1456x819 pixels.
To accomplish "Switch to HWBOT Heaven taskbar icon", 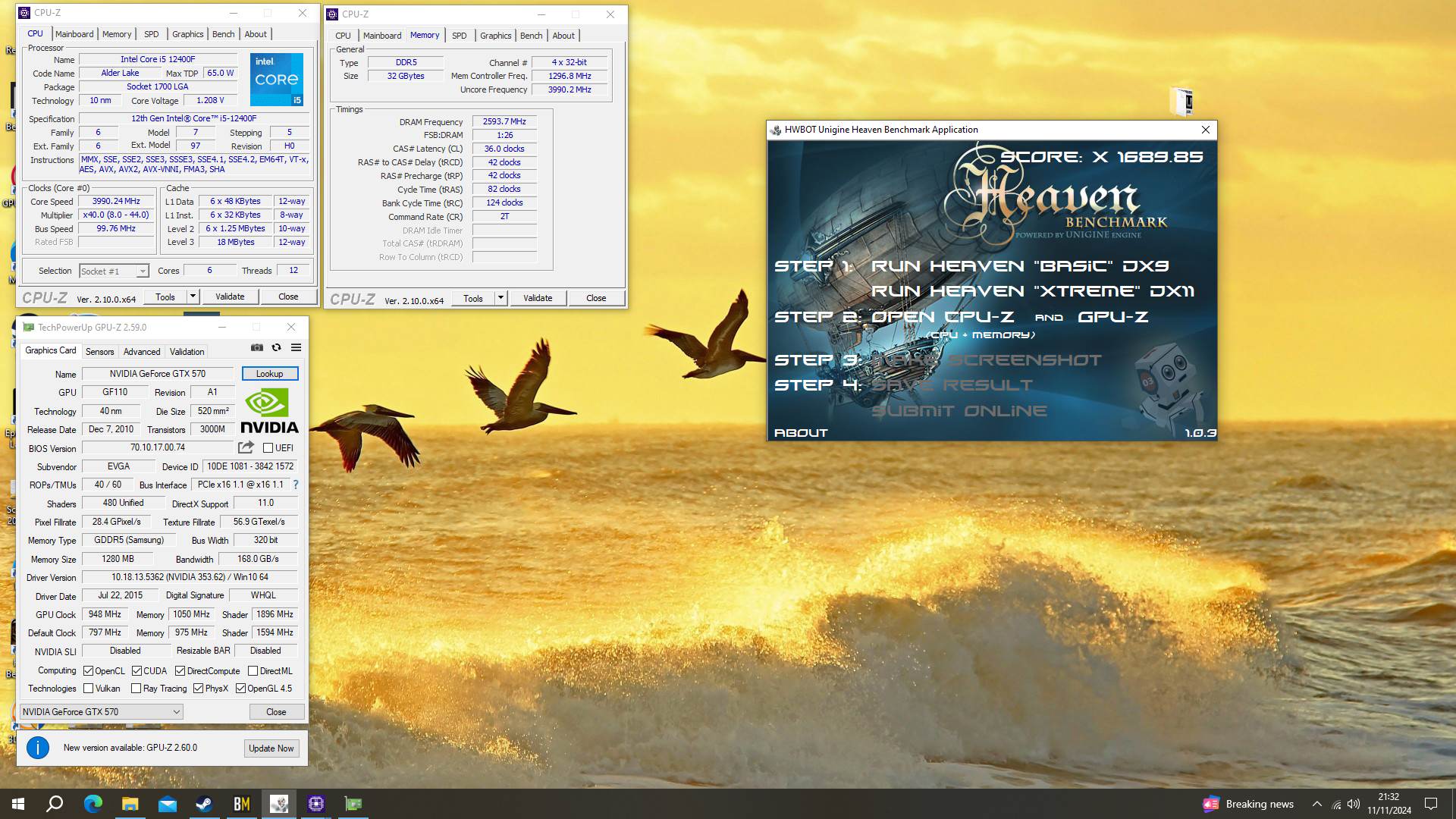I will [278, 804].
